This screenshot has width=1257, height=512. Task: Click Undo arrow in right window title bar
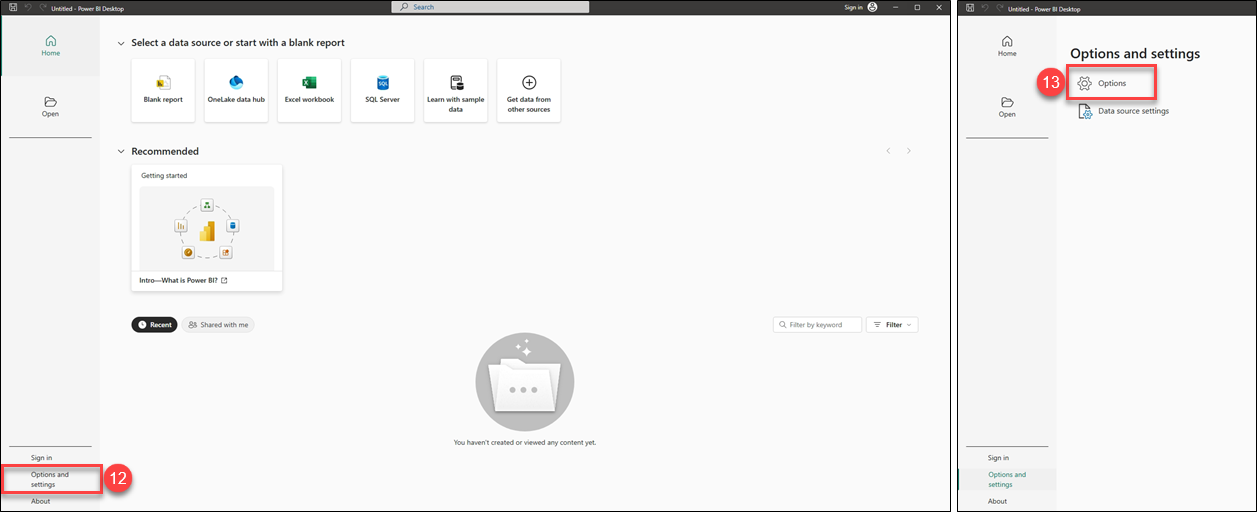click(984, 7)
